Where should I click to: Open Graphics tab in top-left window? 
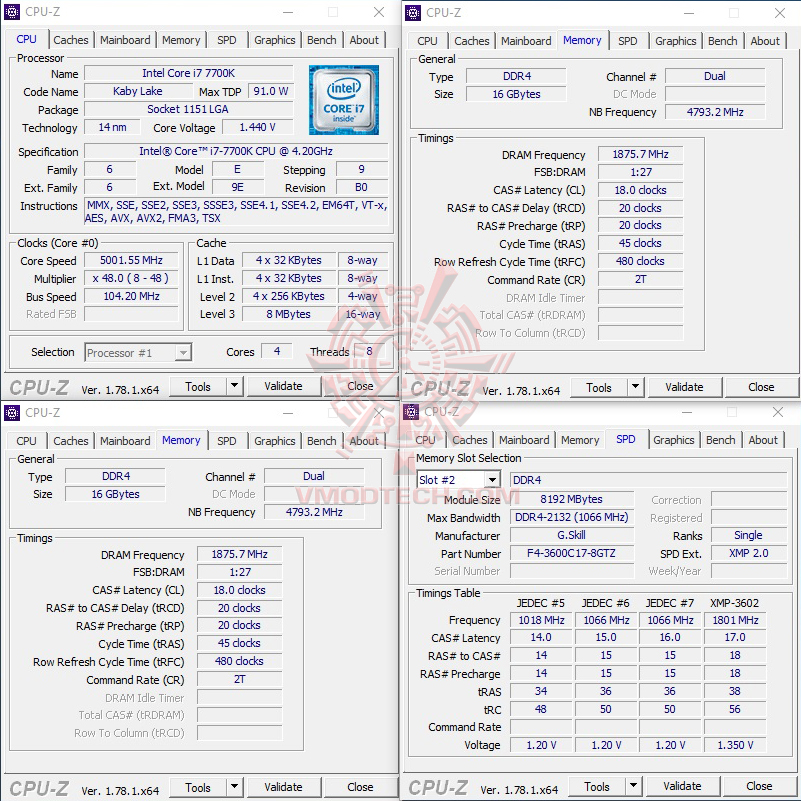pos(274,40)
